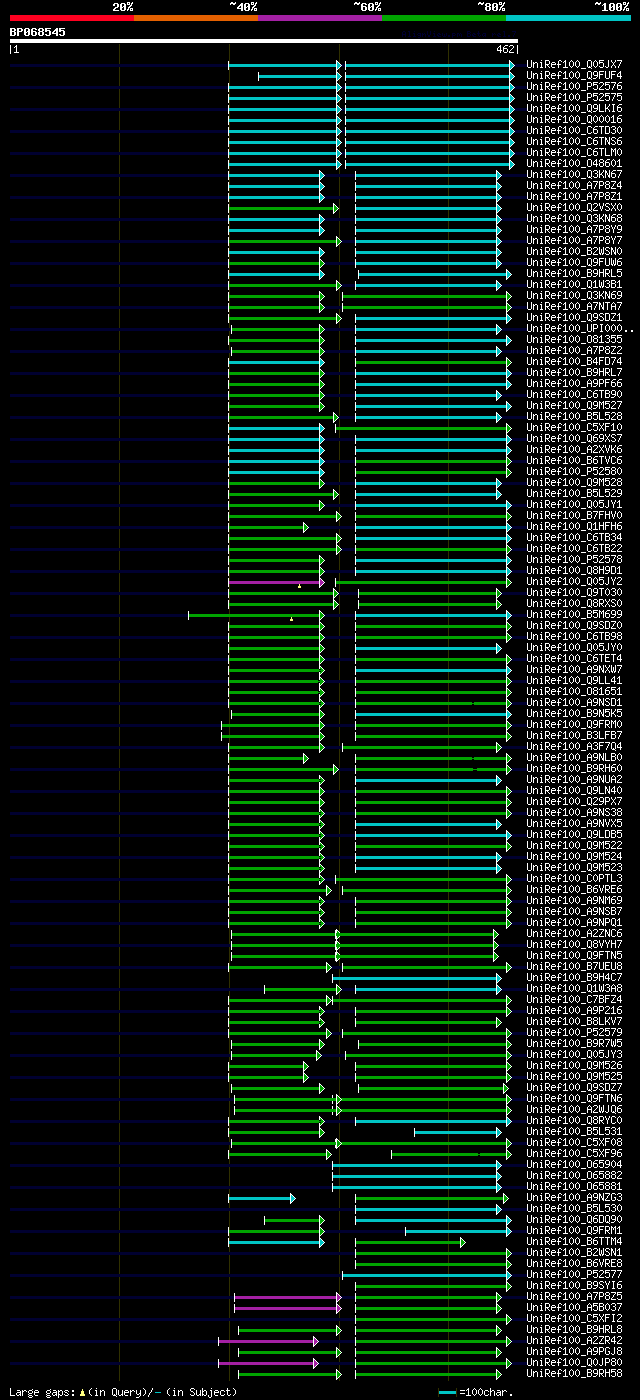Open the UniRef100_Q9LKI6 hit
The width and height of the screenshot is (640, 1400).
tap(574, 108)
